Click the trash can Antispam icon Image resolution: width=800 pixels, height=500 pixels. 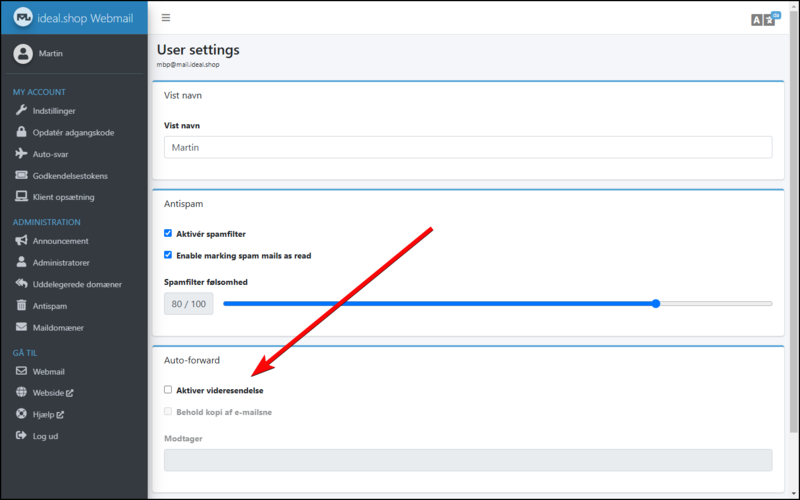pos(21,305)
